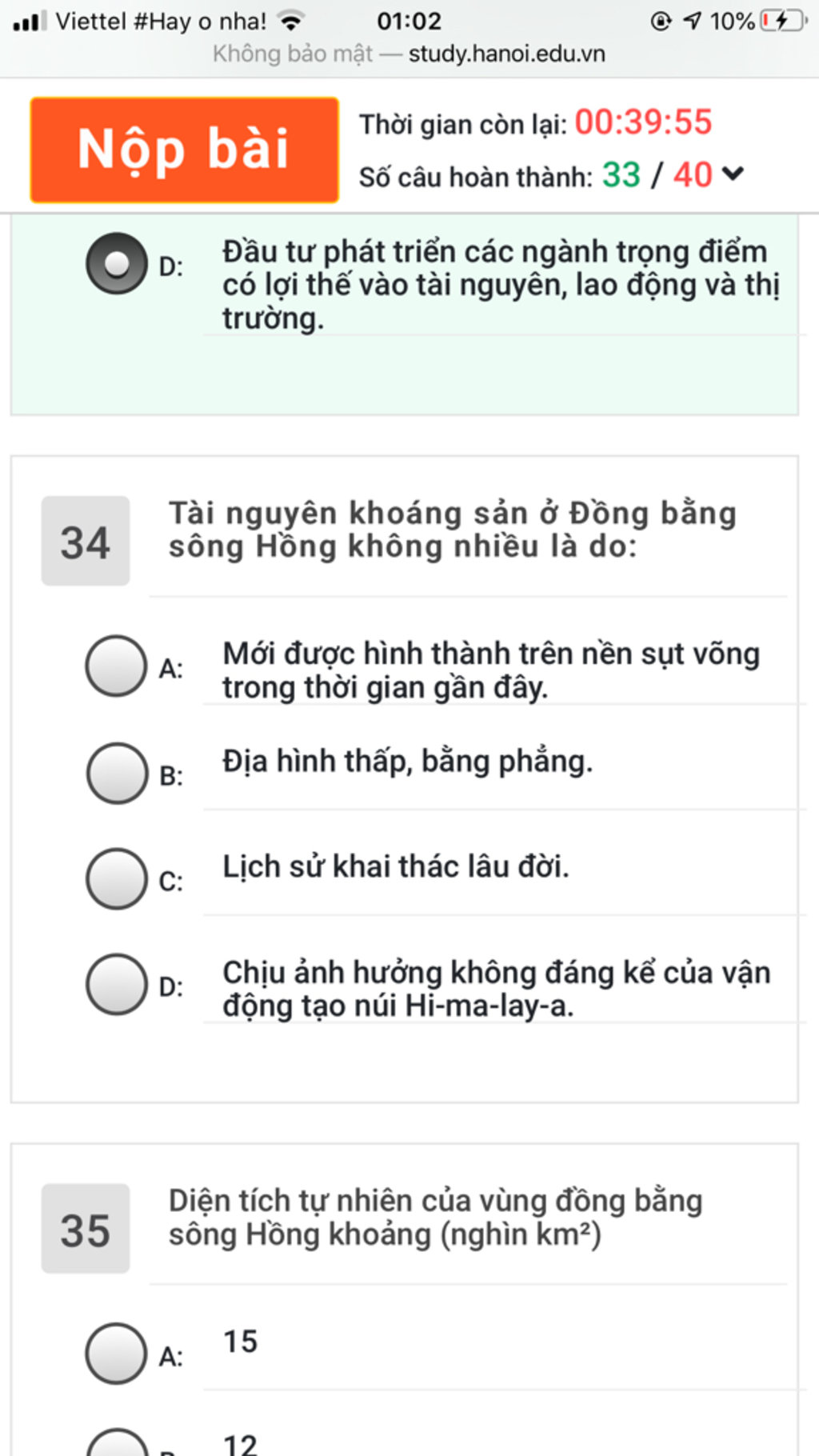Select answer B Địa hình thấp, bằng phẳng
This screenshot has height=1456, width=819.
pyautogui.click(x=117, y=773)
